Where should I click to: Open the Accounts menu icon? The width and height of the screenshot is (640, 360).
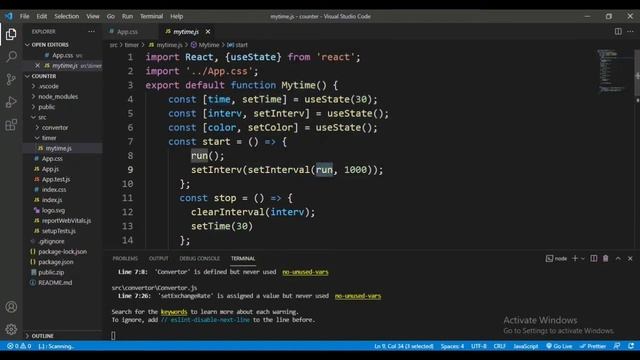click(x=11, y=307)
